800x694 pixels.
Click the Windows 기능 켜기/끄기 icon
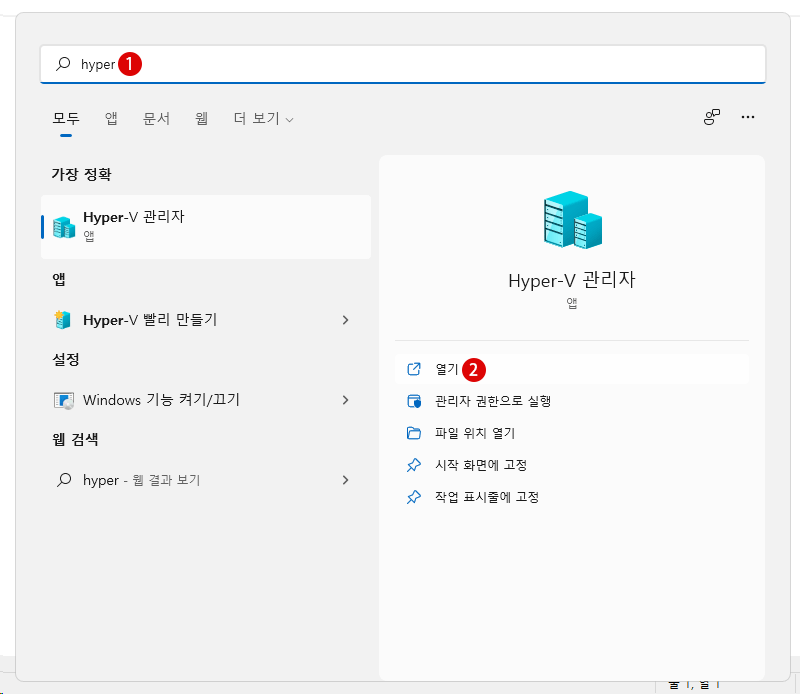64,401
